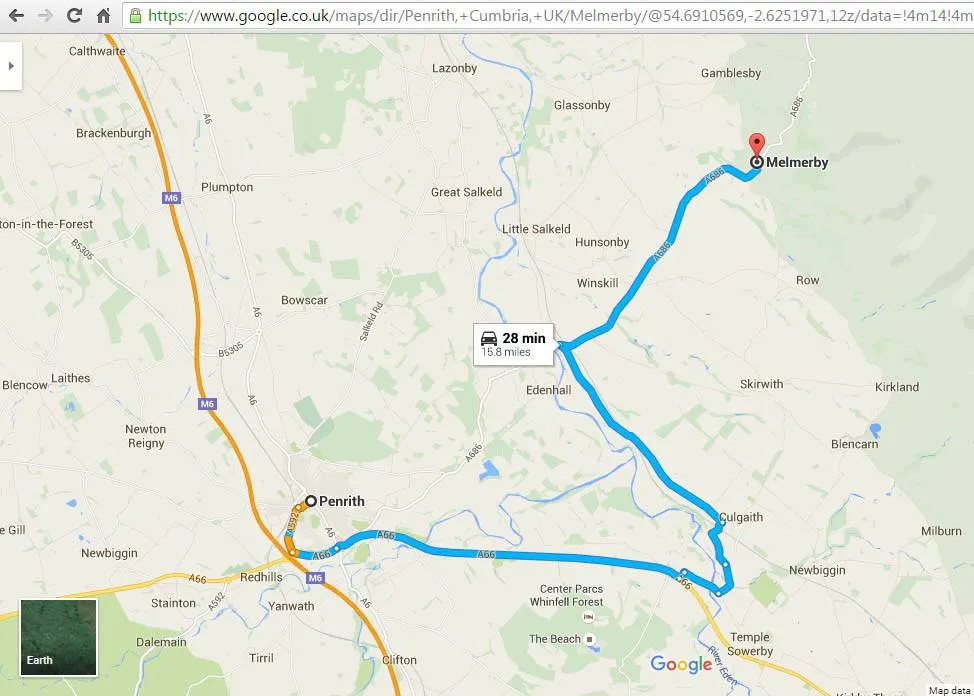Click the Google logo on map
974x696 pixels.
point(681,664)
